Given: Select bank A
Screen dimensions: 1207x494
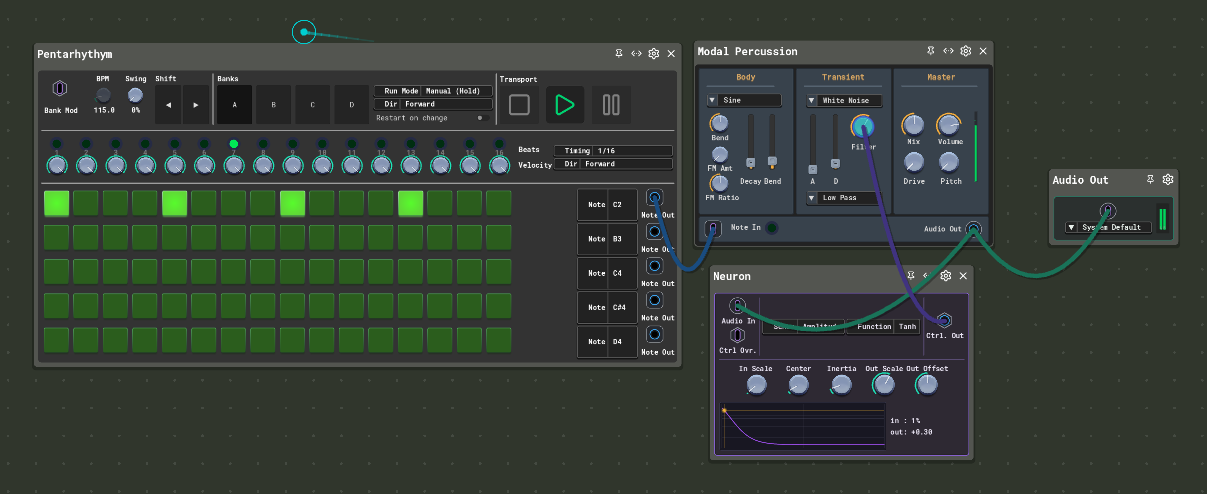Looking at the screenshot, I should [235, 104].
